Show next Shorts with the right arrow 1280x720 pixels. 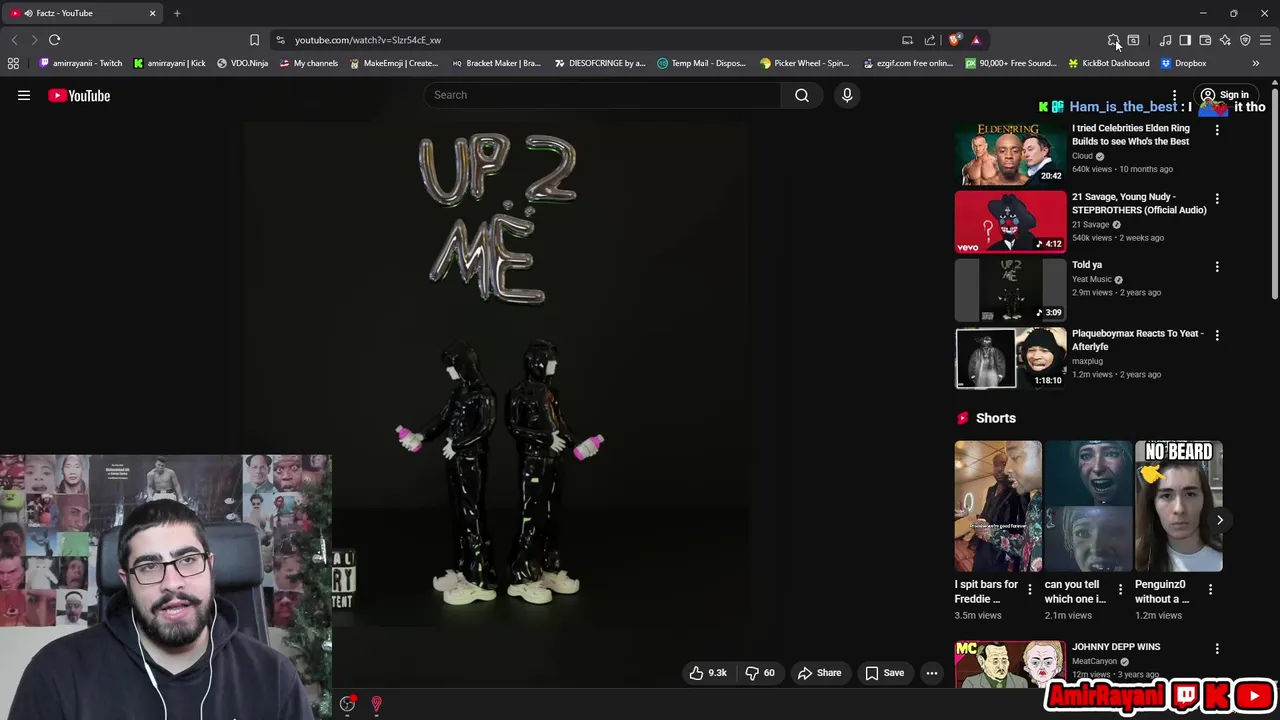1219,520
